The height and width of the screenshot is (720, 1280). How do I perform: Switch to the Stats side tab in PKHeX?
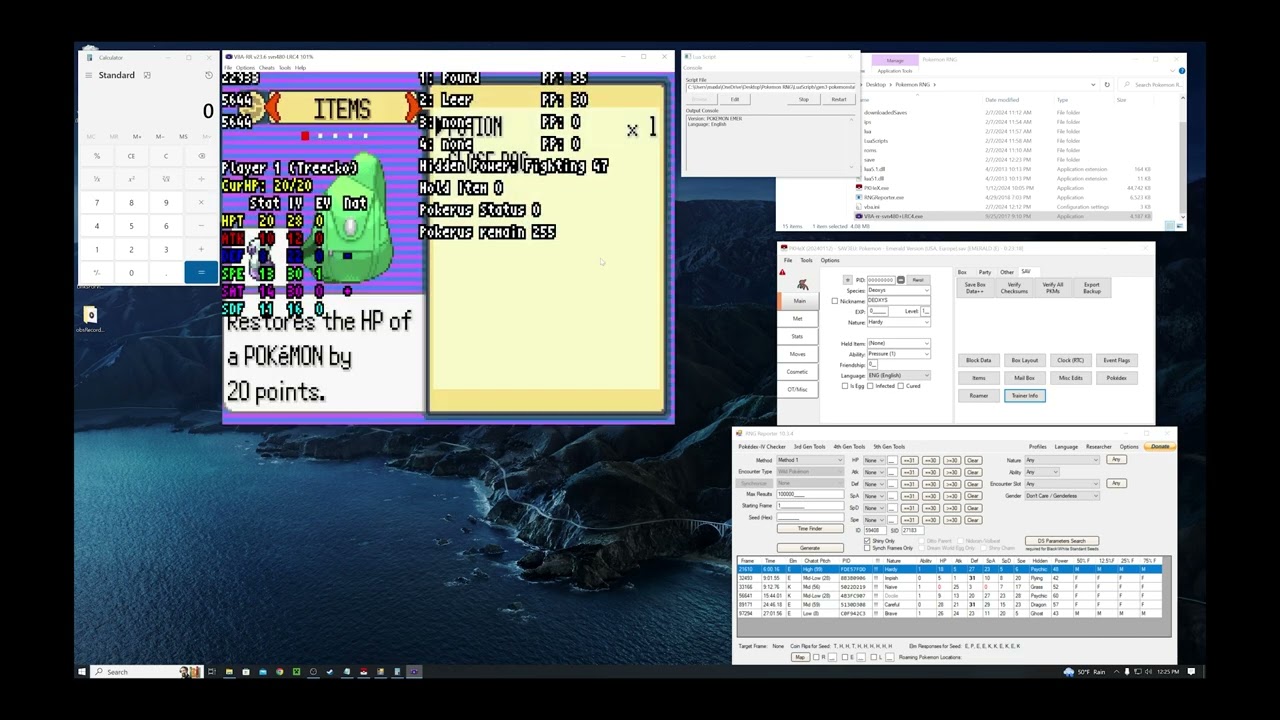tap(797, 336)
